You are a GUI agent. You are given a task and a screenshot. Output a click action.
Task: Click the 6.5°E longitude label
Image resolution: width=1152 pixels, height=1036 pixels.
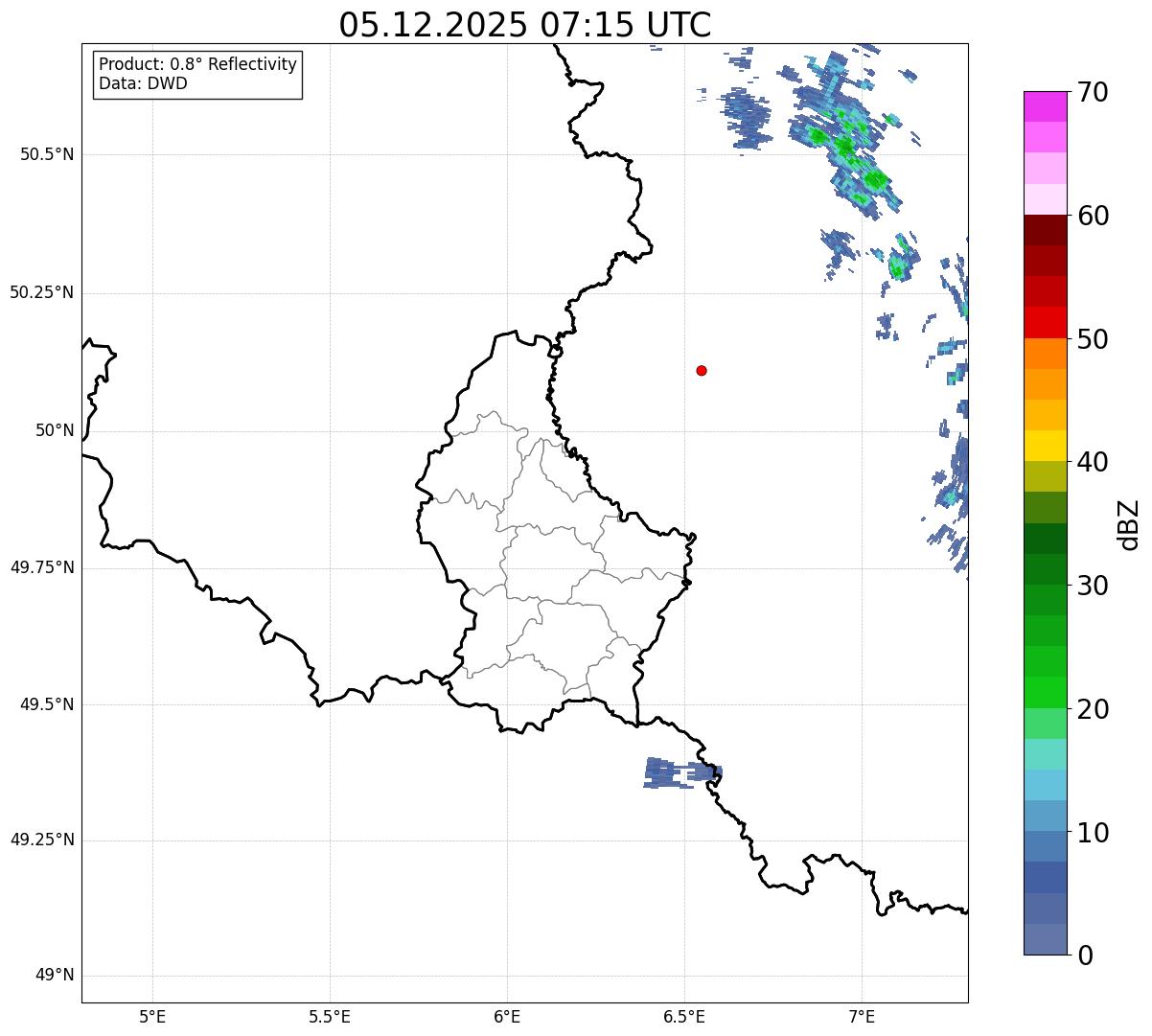[x=684, y=1017]
